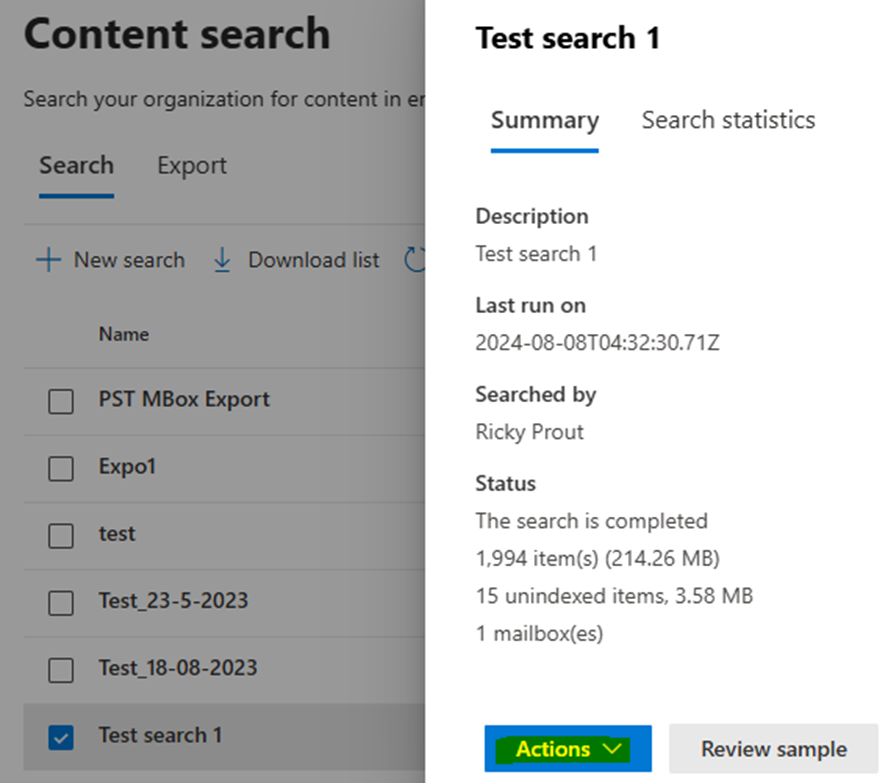Open the Test_18-08-2023 search entry
888x783 pixels.
(177, 668)
